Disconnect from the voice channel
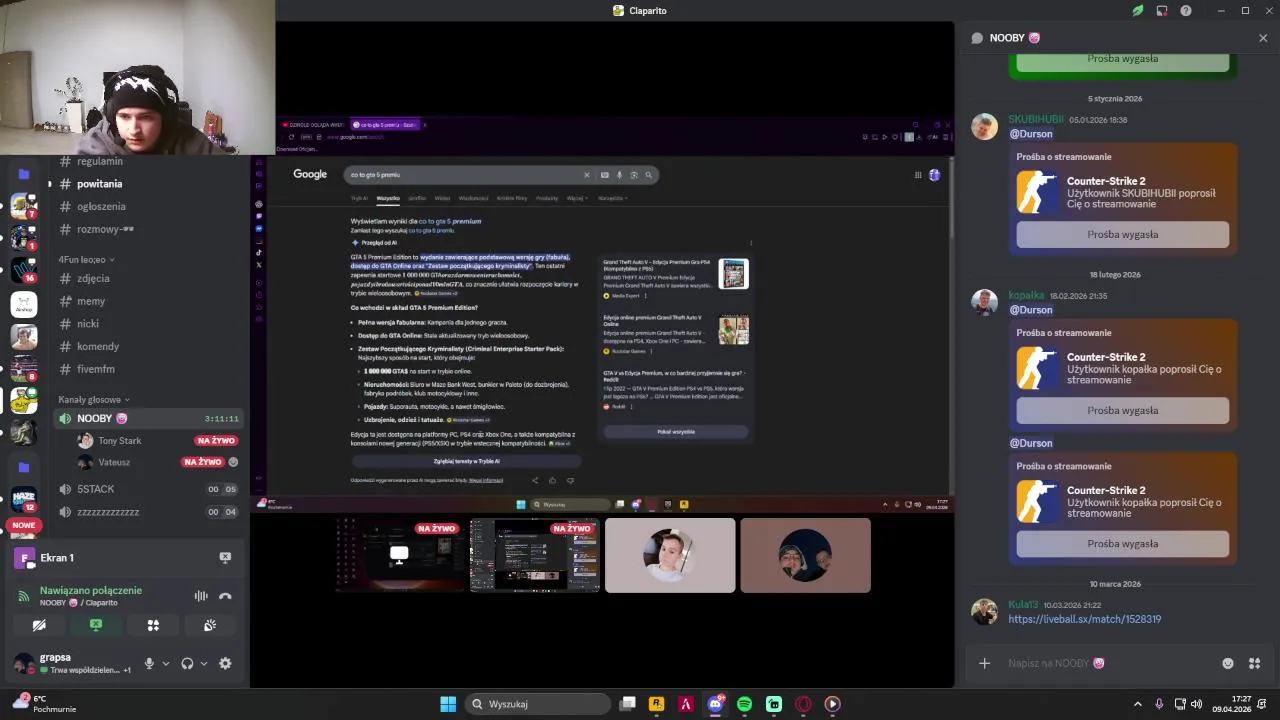 [x=225, y=596]
